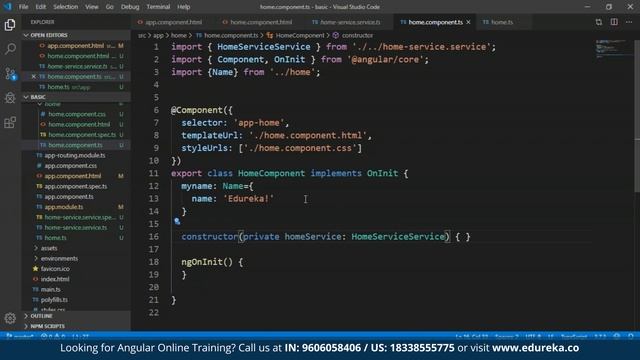Click the home breadcrumb folder

coord(178,36)
